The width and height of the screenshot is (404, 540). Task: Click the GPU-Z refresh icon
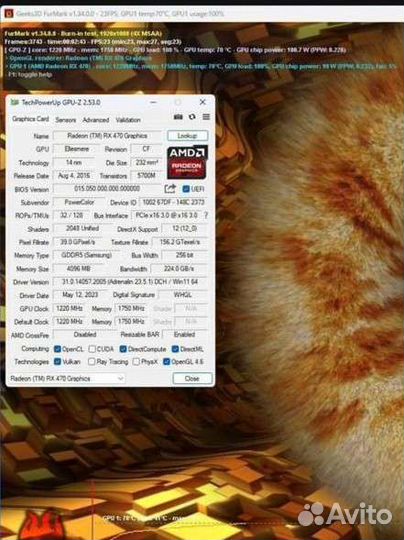[x=192, y=117]
